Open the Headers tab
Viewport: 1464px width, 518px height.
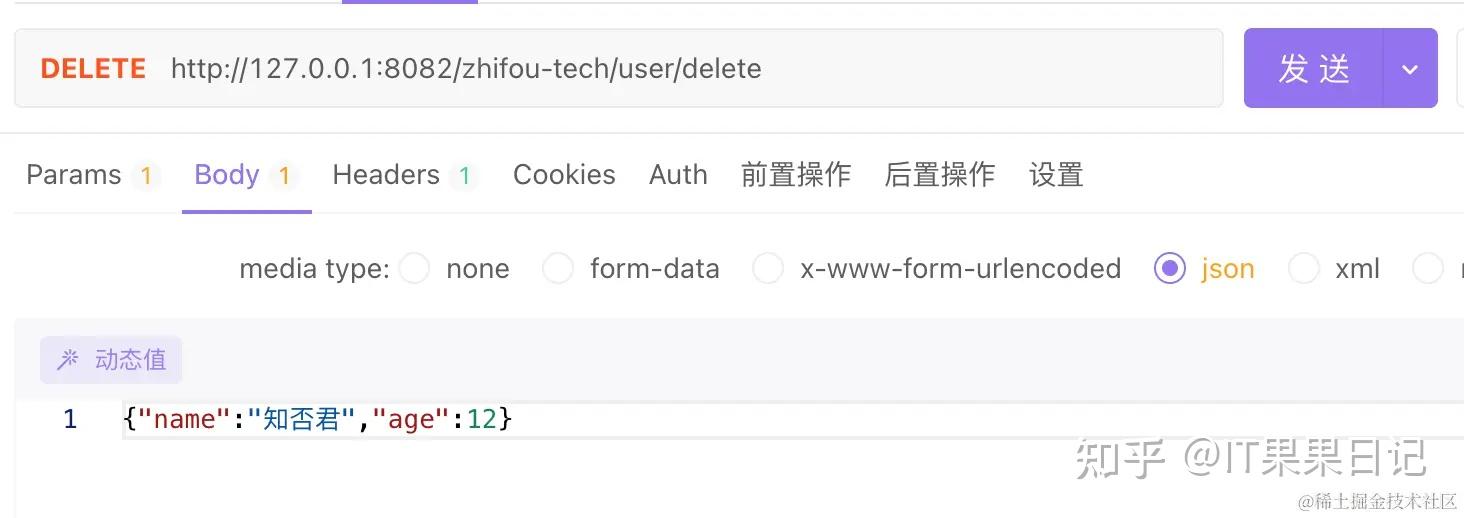(x=386, y=175)
